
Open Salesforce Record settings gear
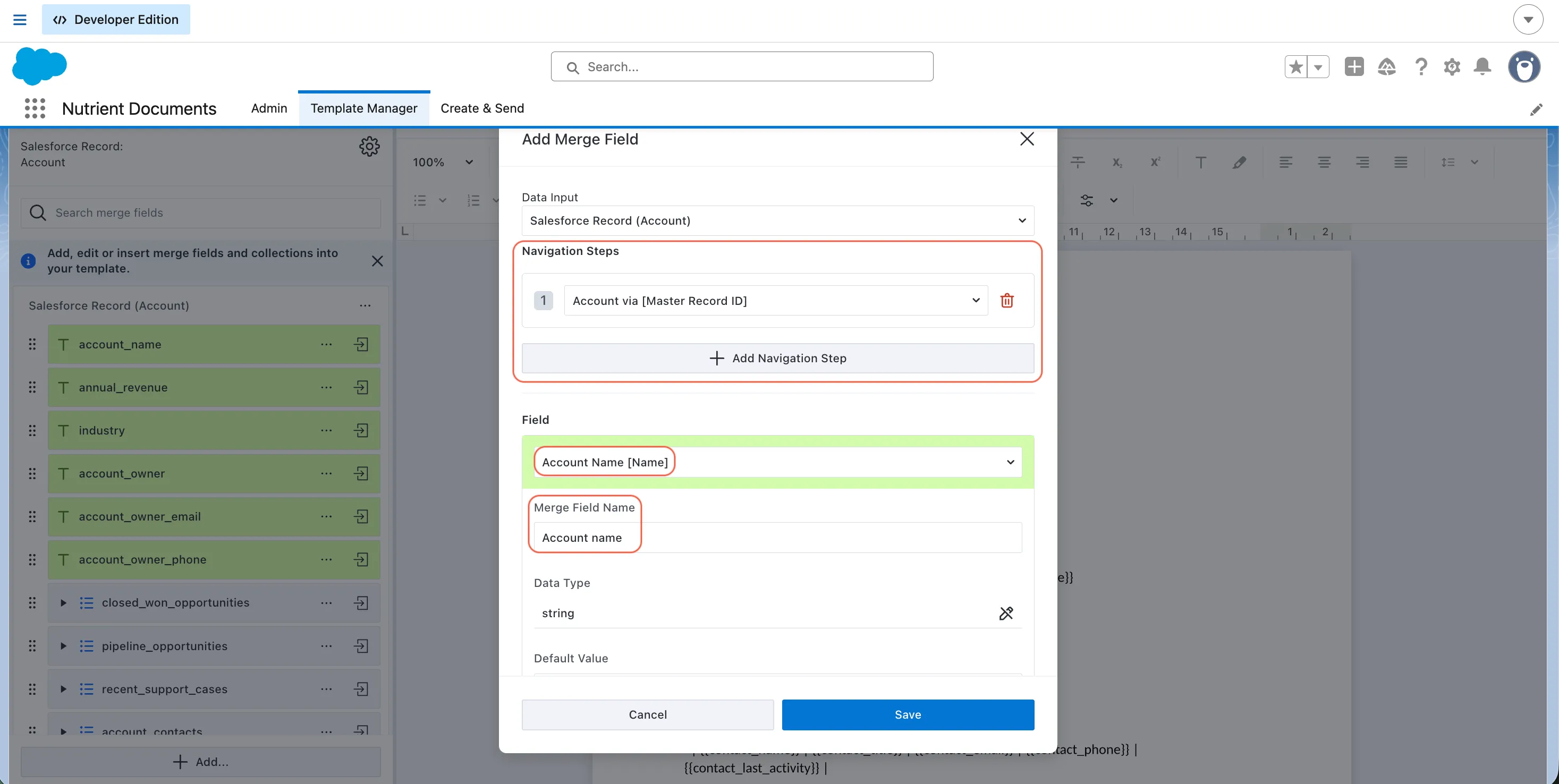pyautogui.click(x=369, y=147)
